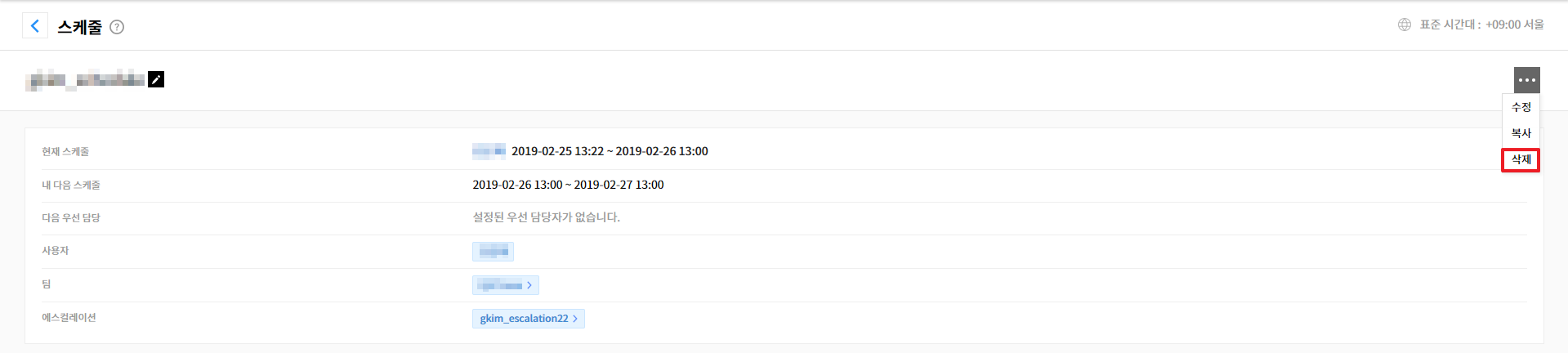Image resolution: width=1568 pixels, height=353 pixels.
Task: Click the pencil icon to rename schedule
Action: click(x=156, y=79)
